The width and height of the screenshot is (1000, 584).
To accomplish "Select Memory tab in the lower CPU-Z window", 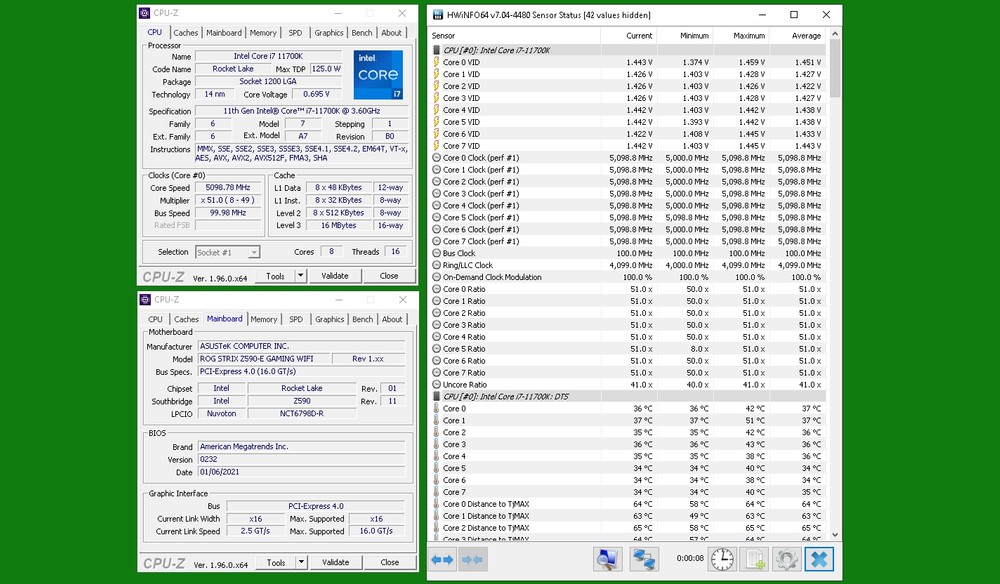I will (x=264, y=320).
